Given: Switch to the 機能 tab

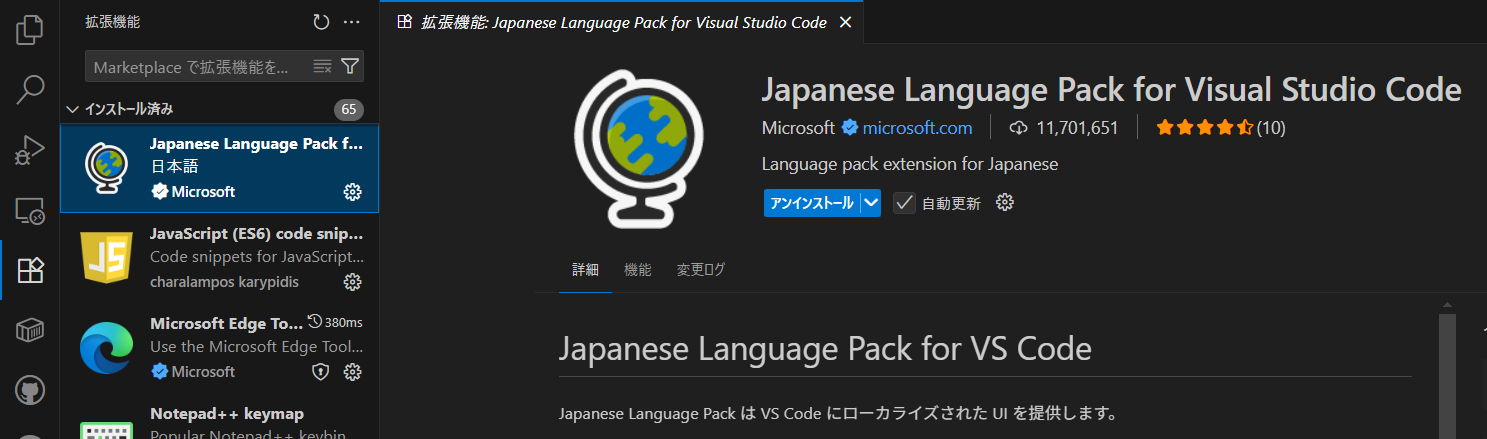Looking at the screenshot, I should tap(637, 270).
